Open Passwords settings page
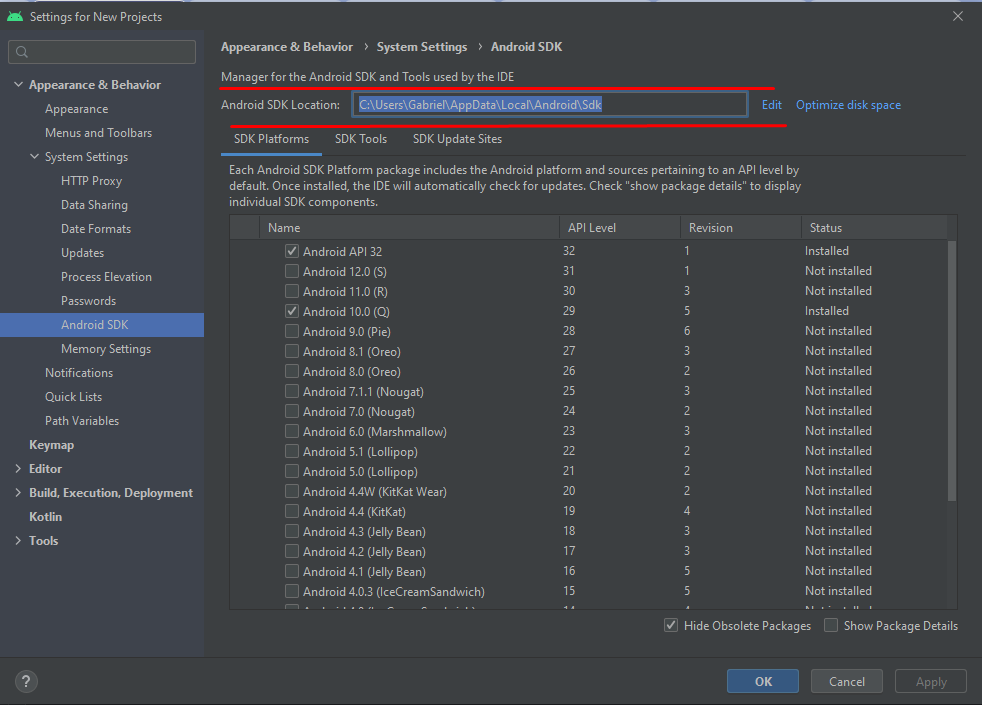The width and height of the screenshot is (982, 705). click(88, 301)
